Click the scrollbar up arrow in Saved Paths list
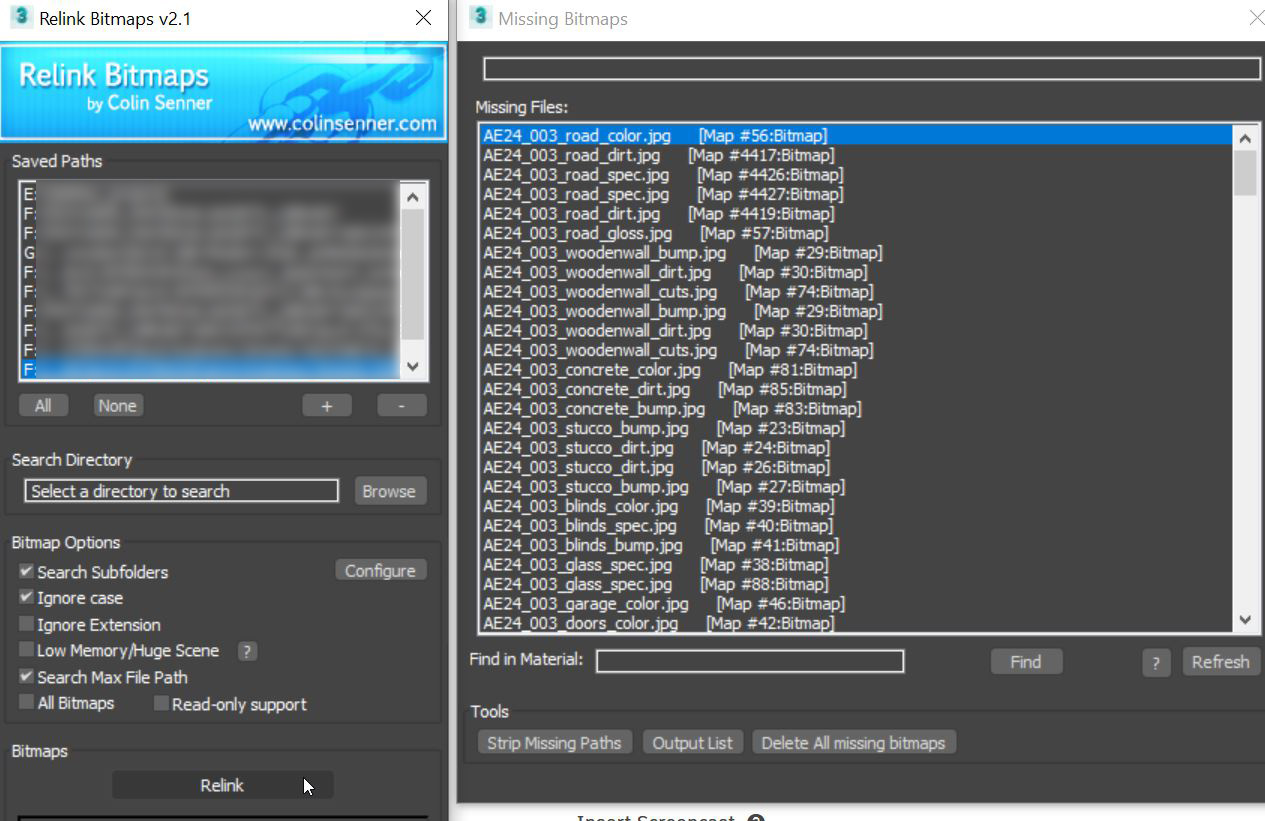Image resolution: width=1265 pixels, height=821 pixels. click(412, 197)
